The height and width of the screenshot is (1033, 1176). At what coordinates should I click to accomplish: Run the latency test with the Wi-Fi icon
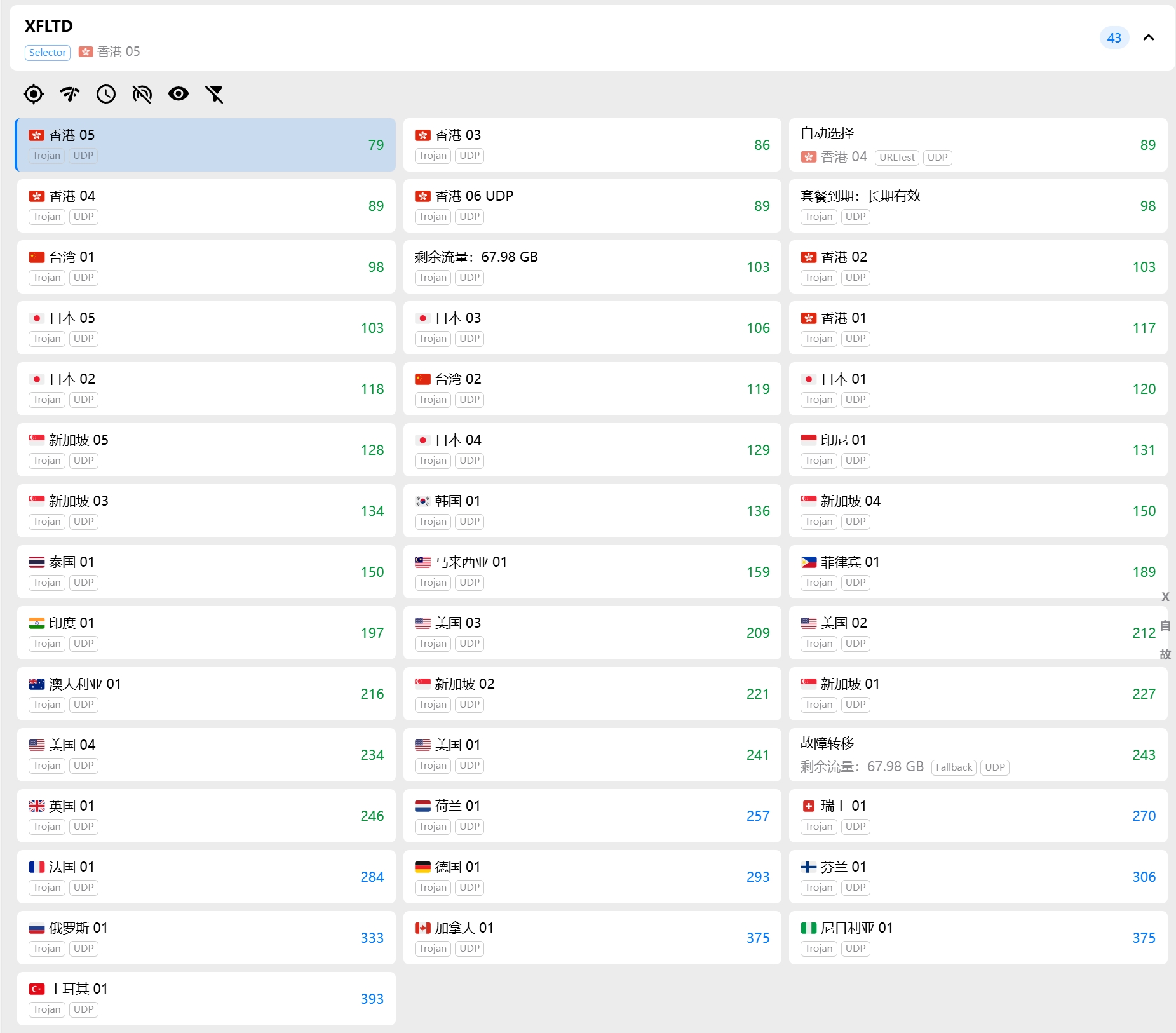pos(70,95)
